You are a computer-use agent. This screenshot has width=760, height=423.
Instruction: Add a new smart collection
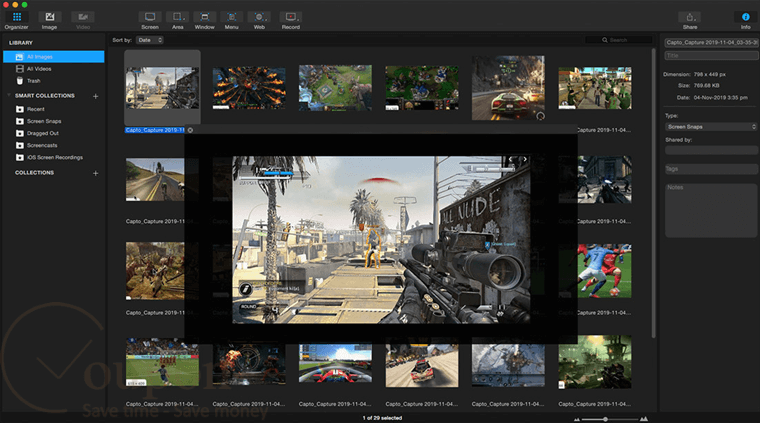(x=95, y=96)
